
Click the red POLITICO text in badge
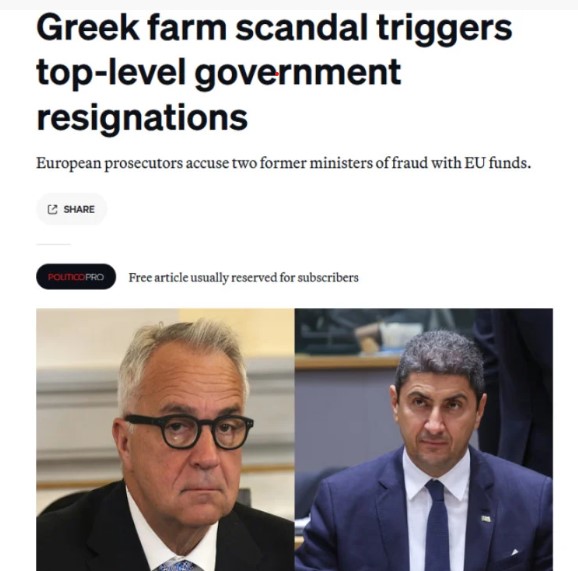pos(66,277)
